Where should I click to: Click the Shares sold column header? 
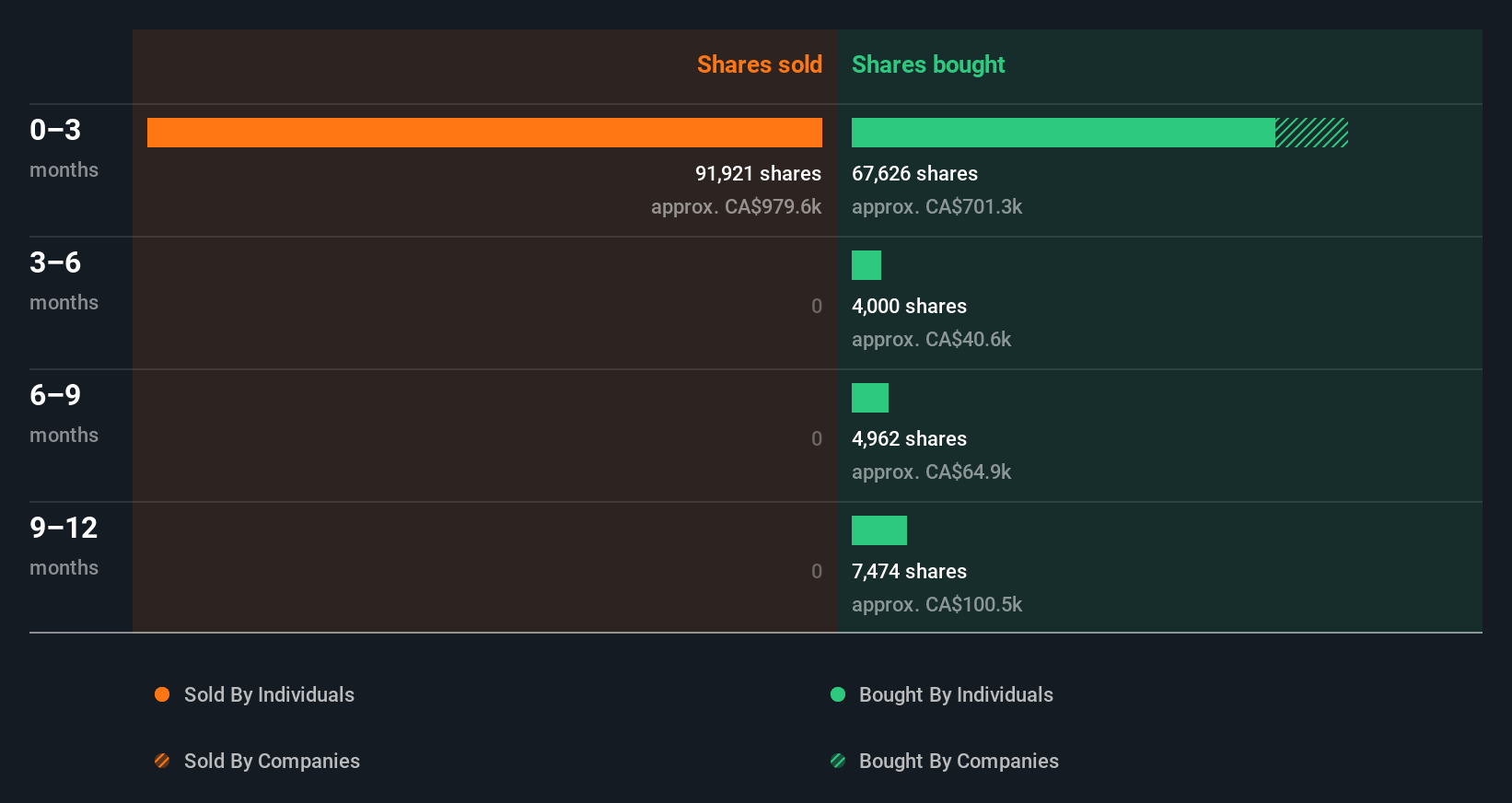click(760, 64)
